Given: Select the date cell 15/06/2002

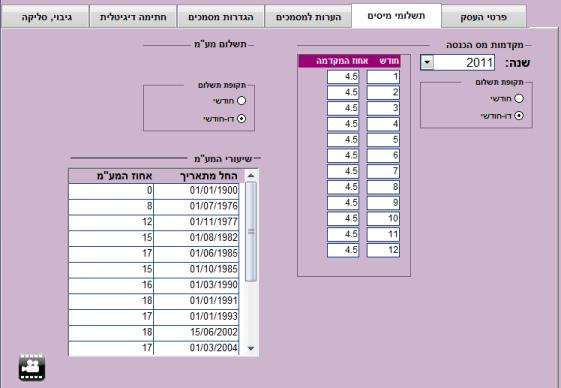Looking at the screenshot, I should coord(196,332).
